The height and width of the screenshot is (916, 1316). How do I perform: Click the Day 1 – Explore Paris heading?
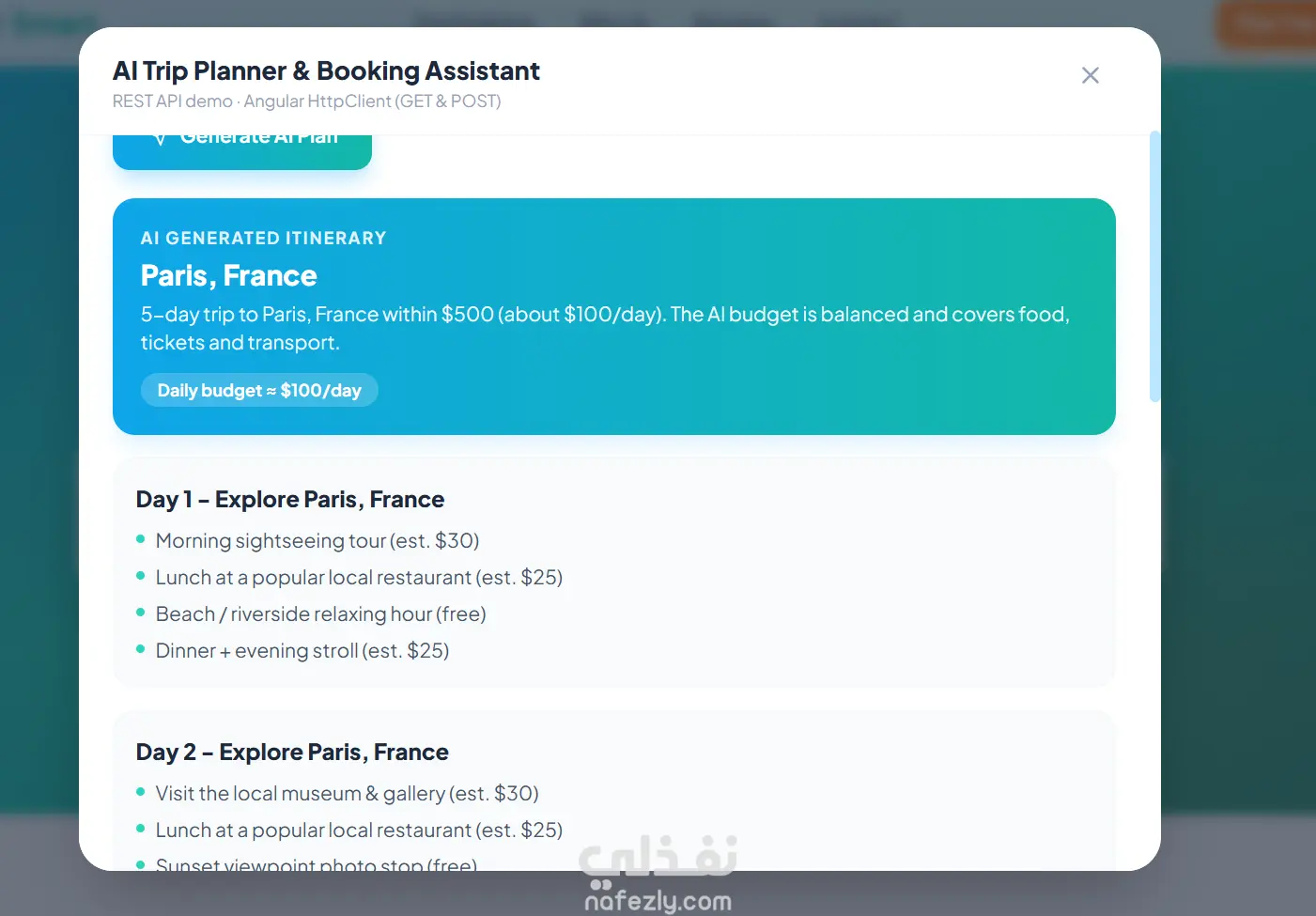pos(290,499)
